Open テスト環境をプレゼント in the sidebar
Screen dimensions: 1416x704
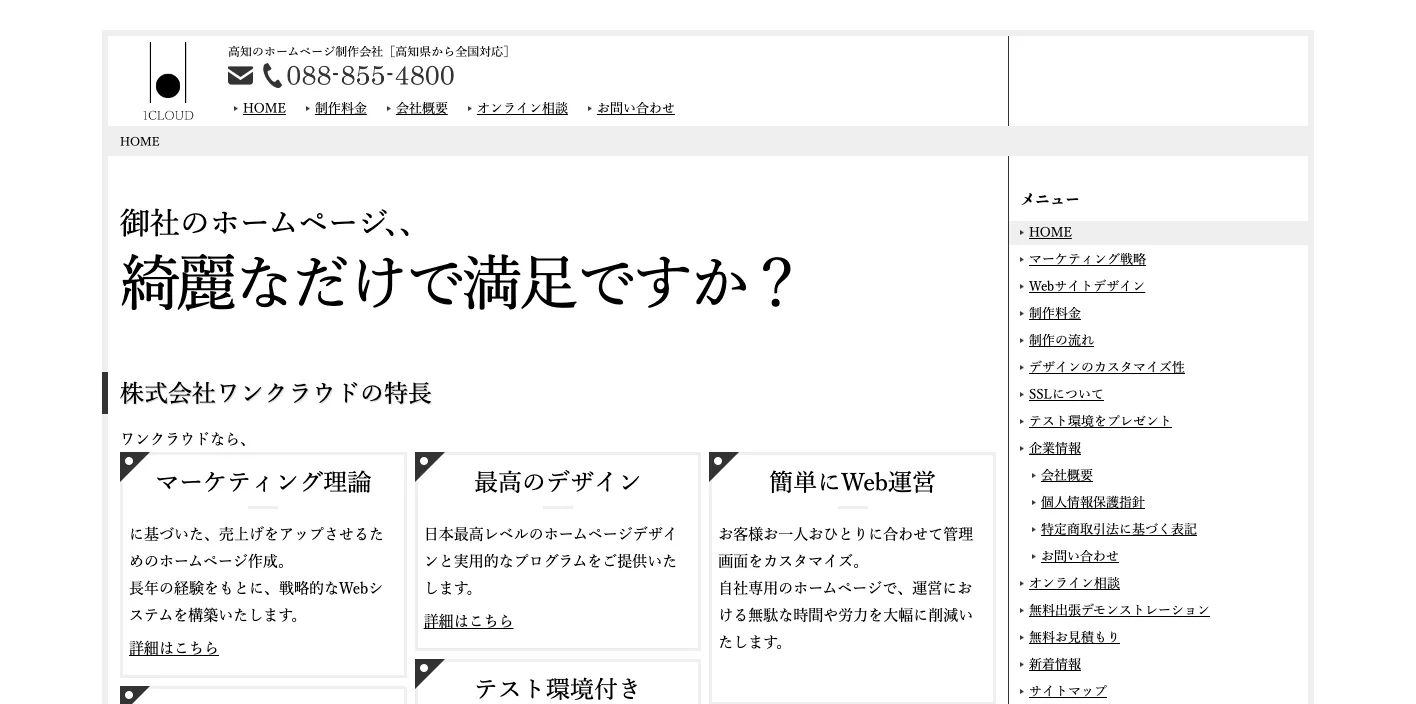tap(1100, 421)
